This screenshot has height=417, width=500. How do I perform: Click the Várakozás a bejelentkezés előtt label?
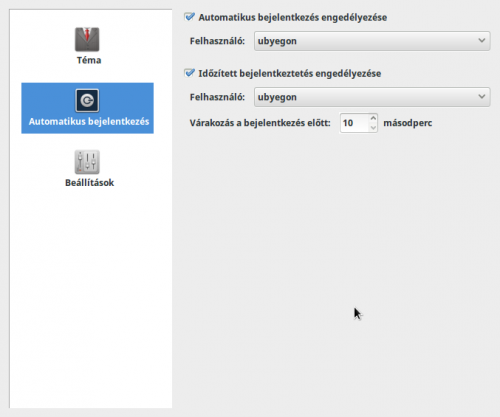tap(260, 123)
